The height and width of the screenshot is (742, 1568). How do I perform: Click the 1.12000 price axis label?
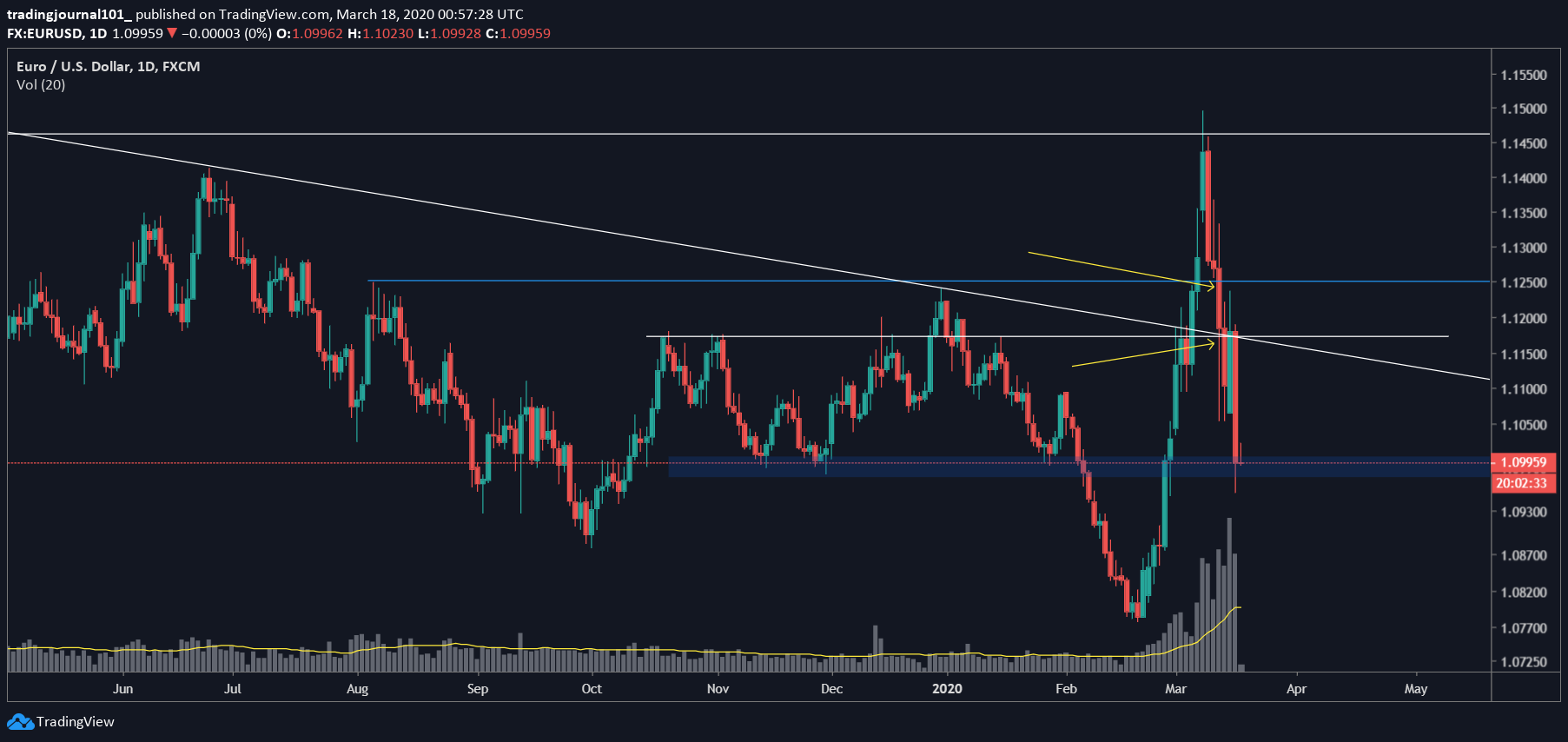1524,318
